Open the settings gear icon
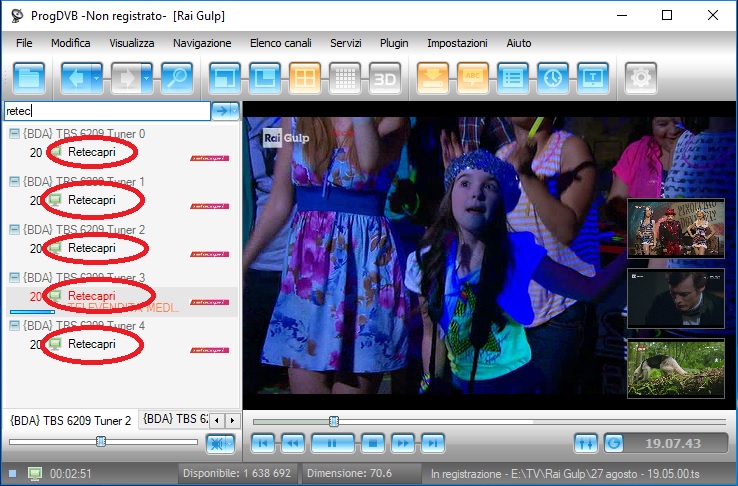This screenshot has width=738, height=486. point(640,76)
